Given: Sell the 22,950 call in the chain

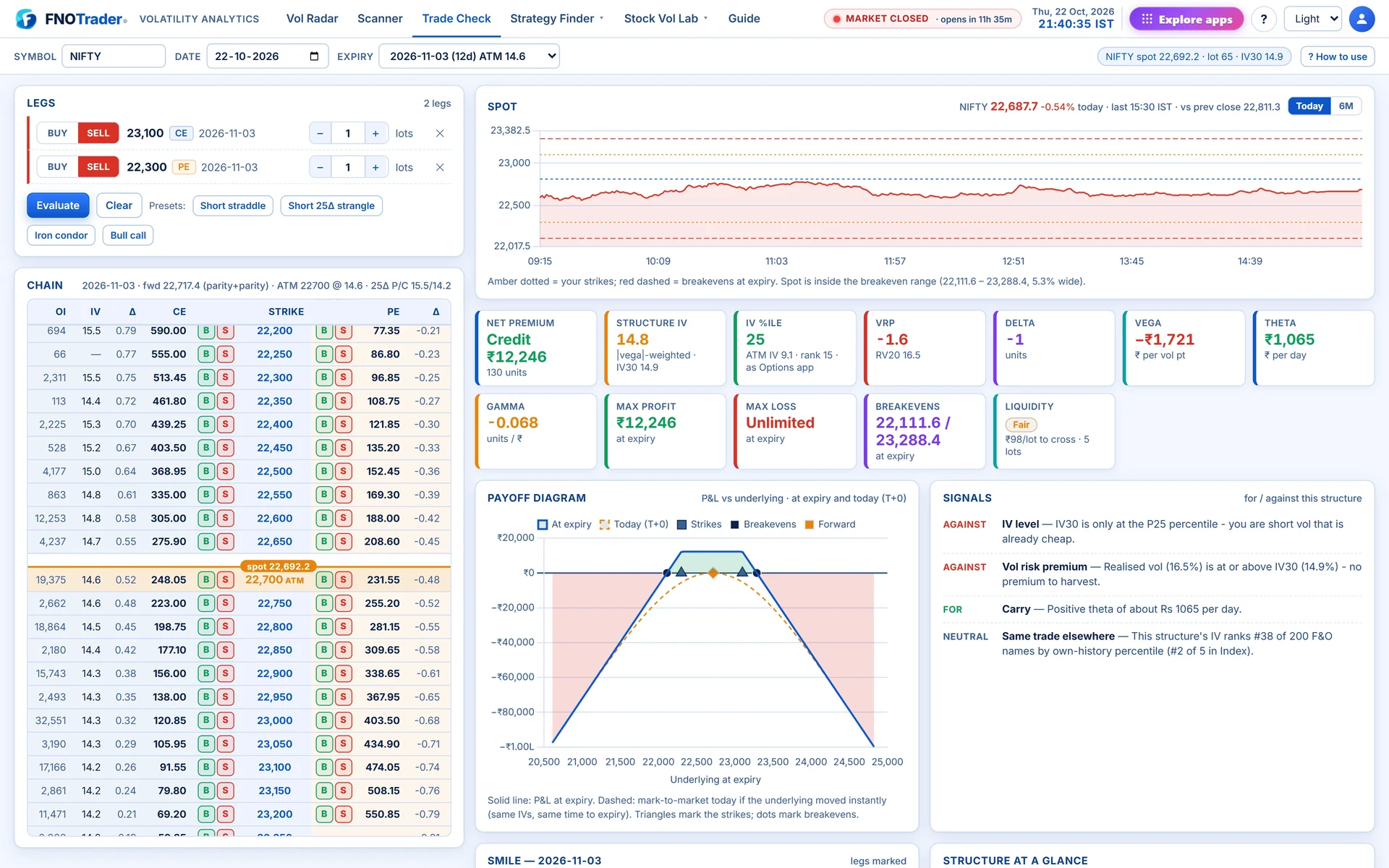Looking at the screenshot, I should point(225,697).
